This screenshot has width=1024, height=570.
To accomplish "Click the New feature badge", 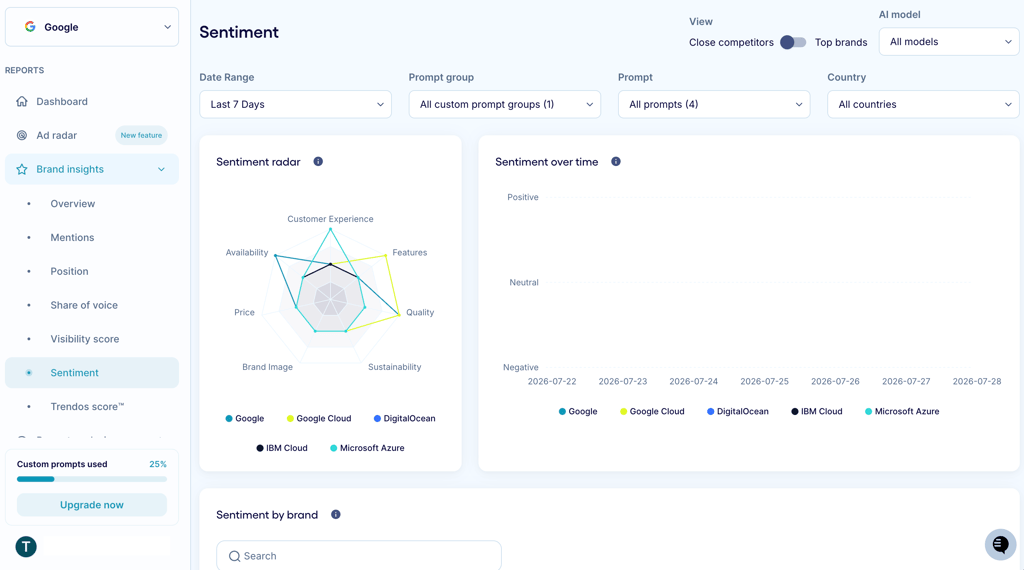I will pos(141,135).
